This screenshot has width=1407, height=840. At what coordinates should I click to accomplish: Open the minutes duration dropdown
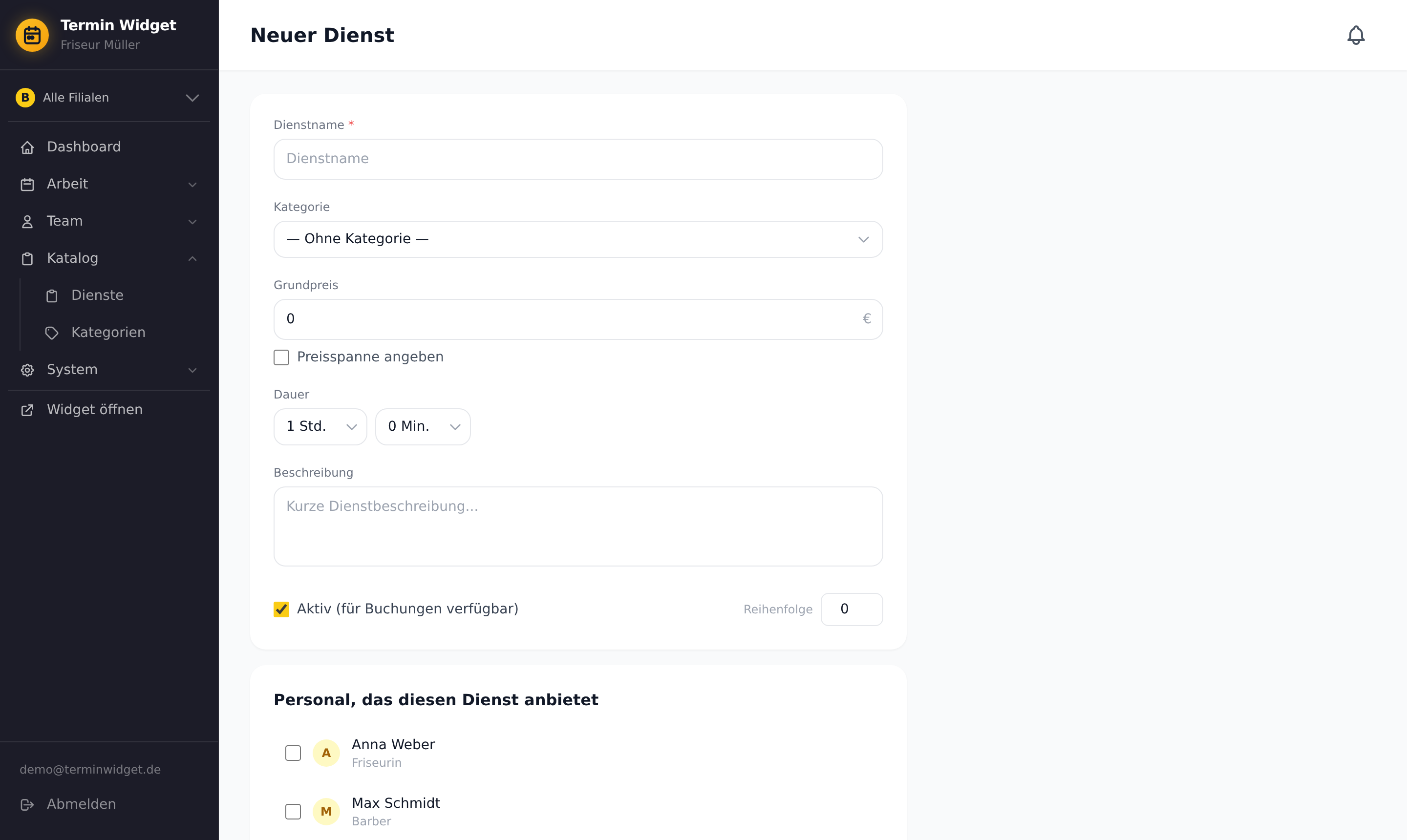click(x=423, y=426)
